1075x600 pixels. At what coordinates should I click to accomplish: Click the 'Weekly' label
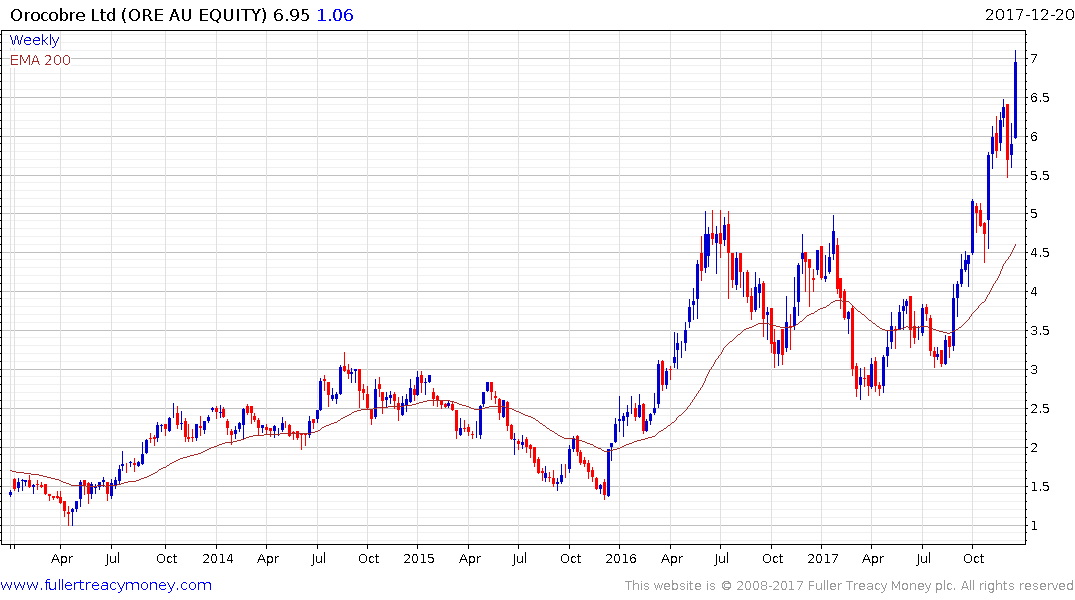(x=34, y=40)
